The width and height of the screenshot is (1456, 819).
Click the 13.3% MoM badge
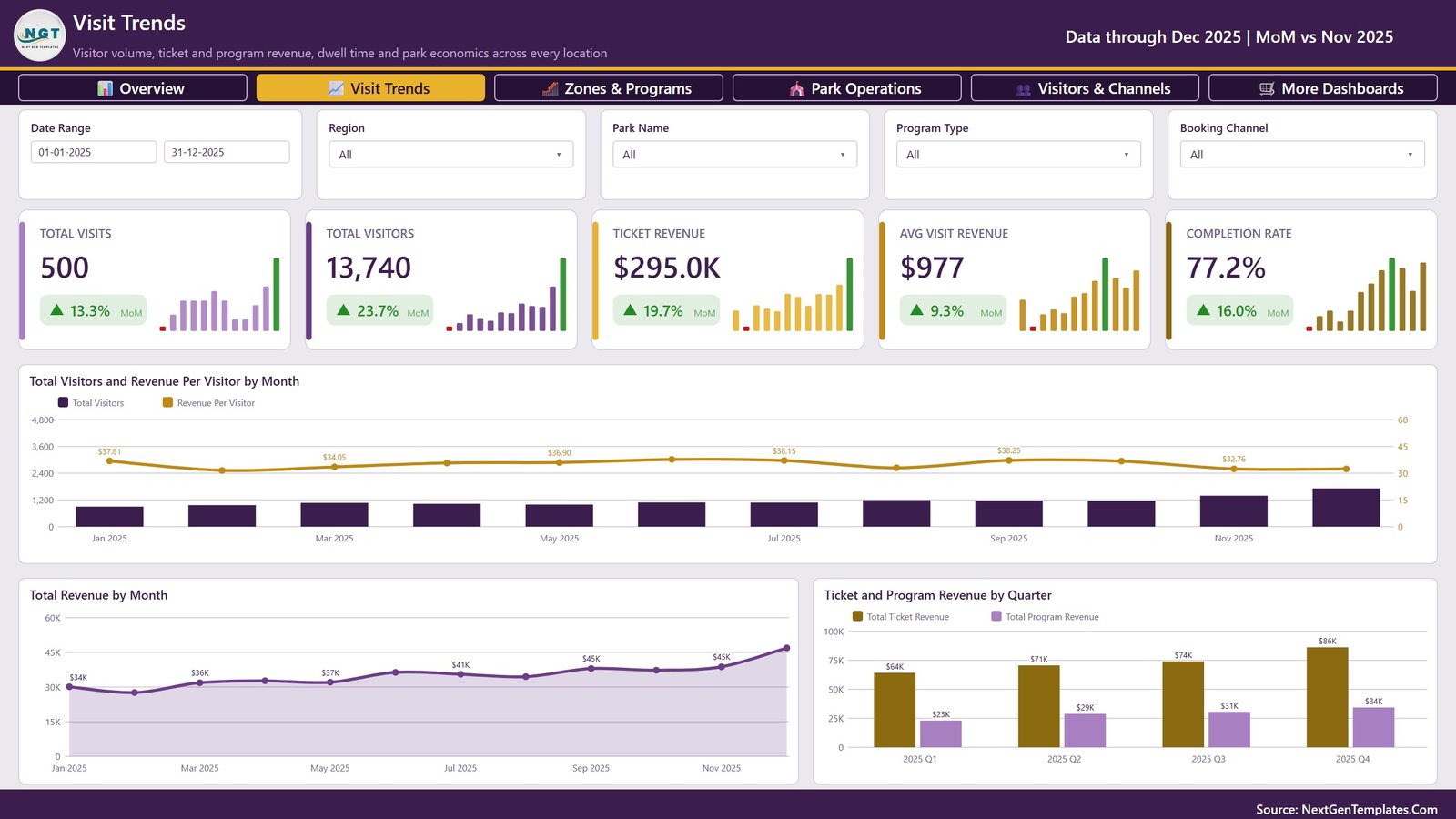click(x=93, y=310)
